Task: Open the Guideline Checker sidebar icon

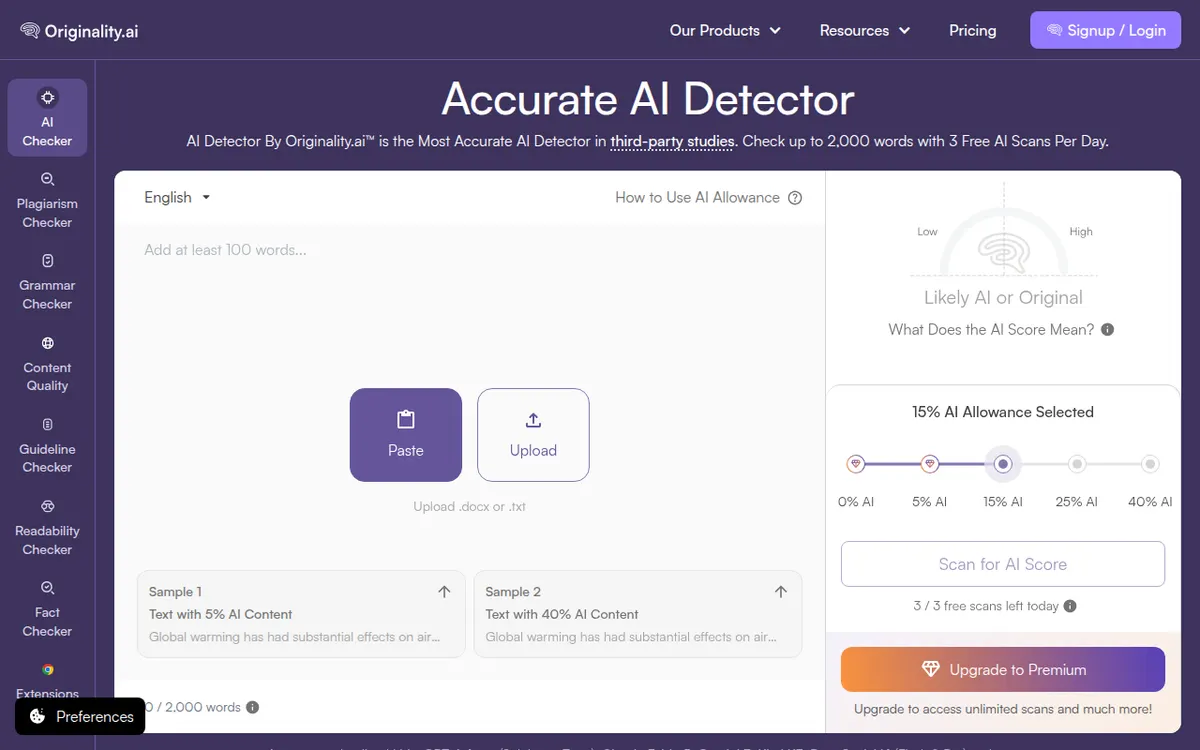Action: [47, 425]
